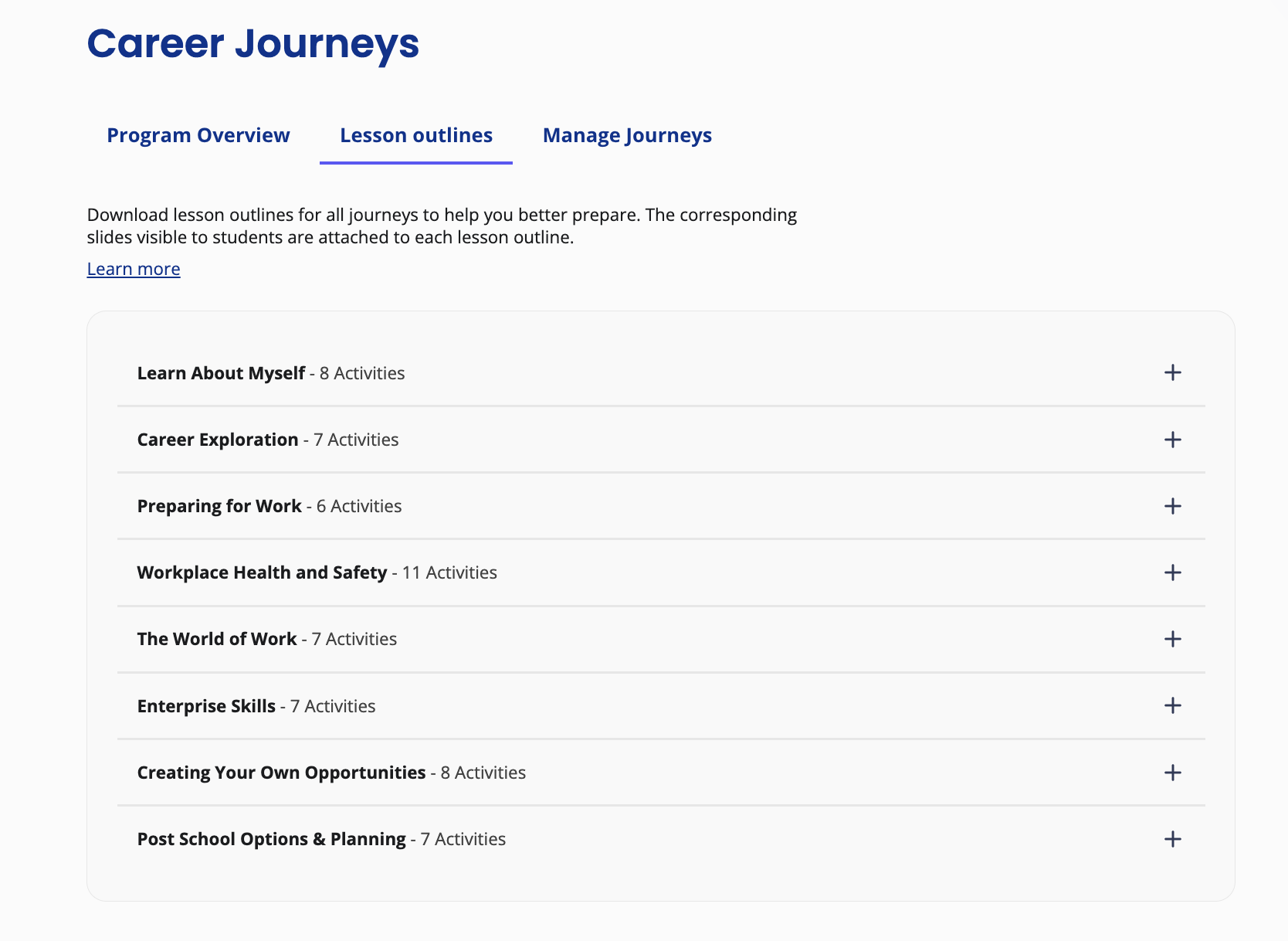Expand Post School Options & Planning
The height and width of the screenshot is (941, 1288).
[1173, 838]
